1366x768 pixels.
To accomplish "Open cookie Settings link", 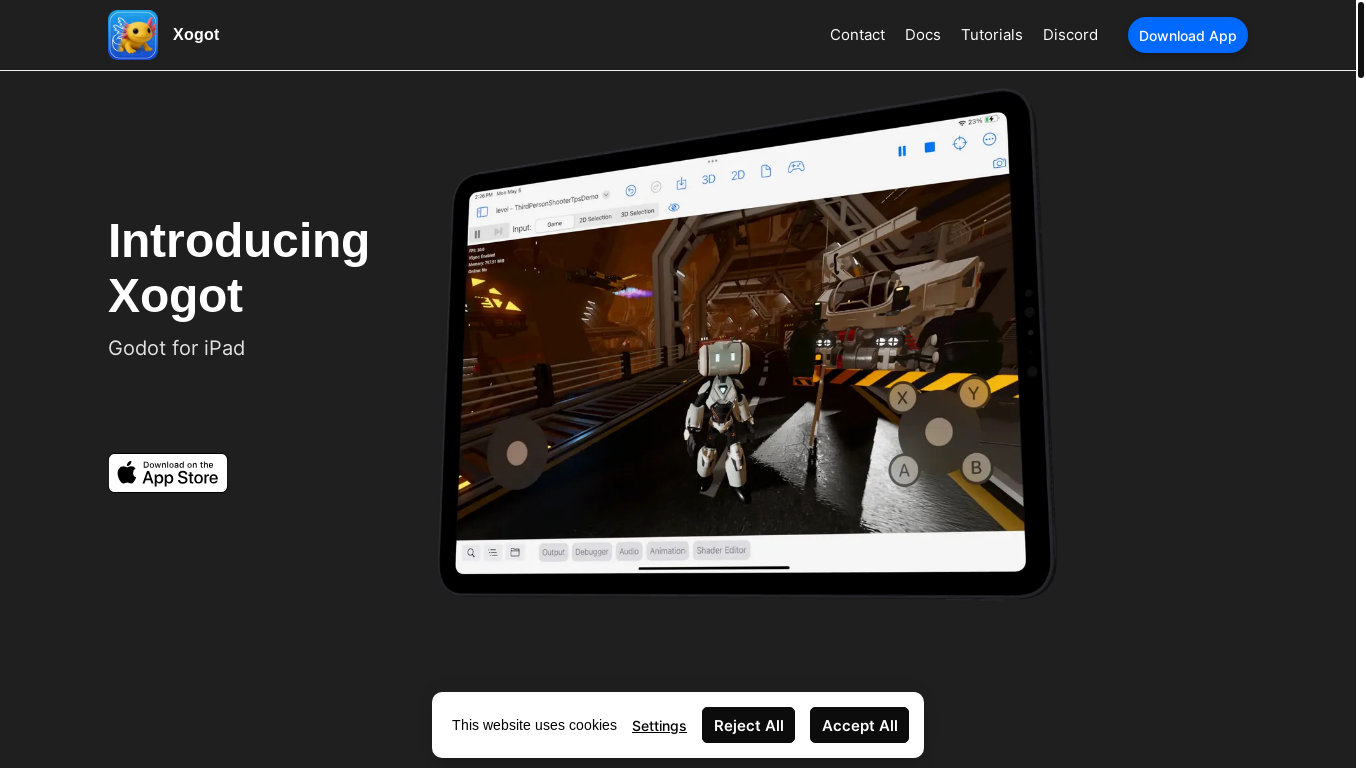I will [659, 726].
